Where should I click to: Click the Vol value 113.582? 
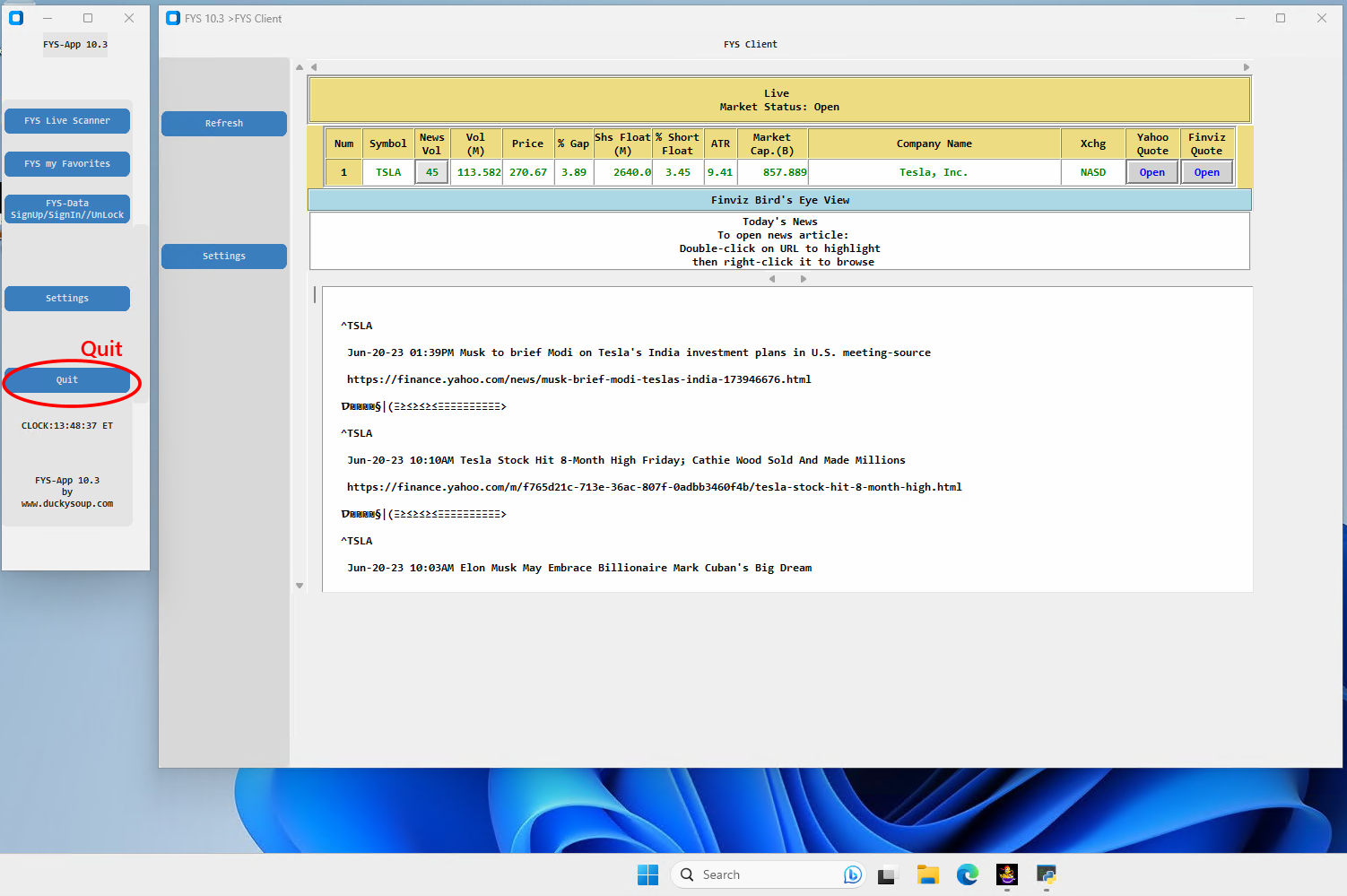[x=478, y=172]
